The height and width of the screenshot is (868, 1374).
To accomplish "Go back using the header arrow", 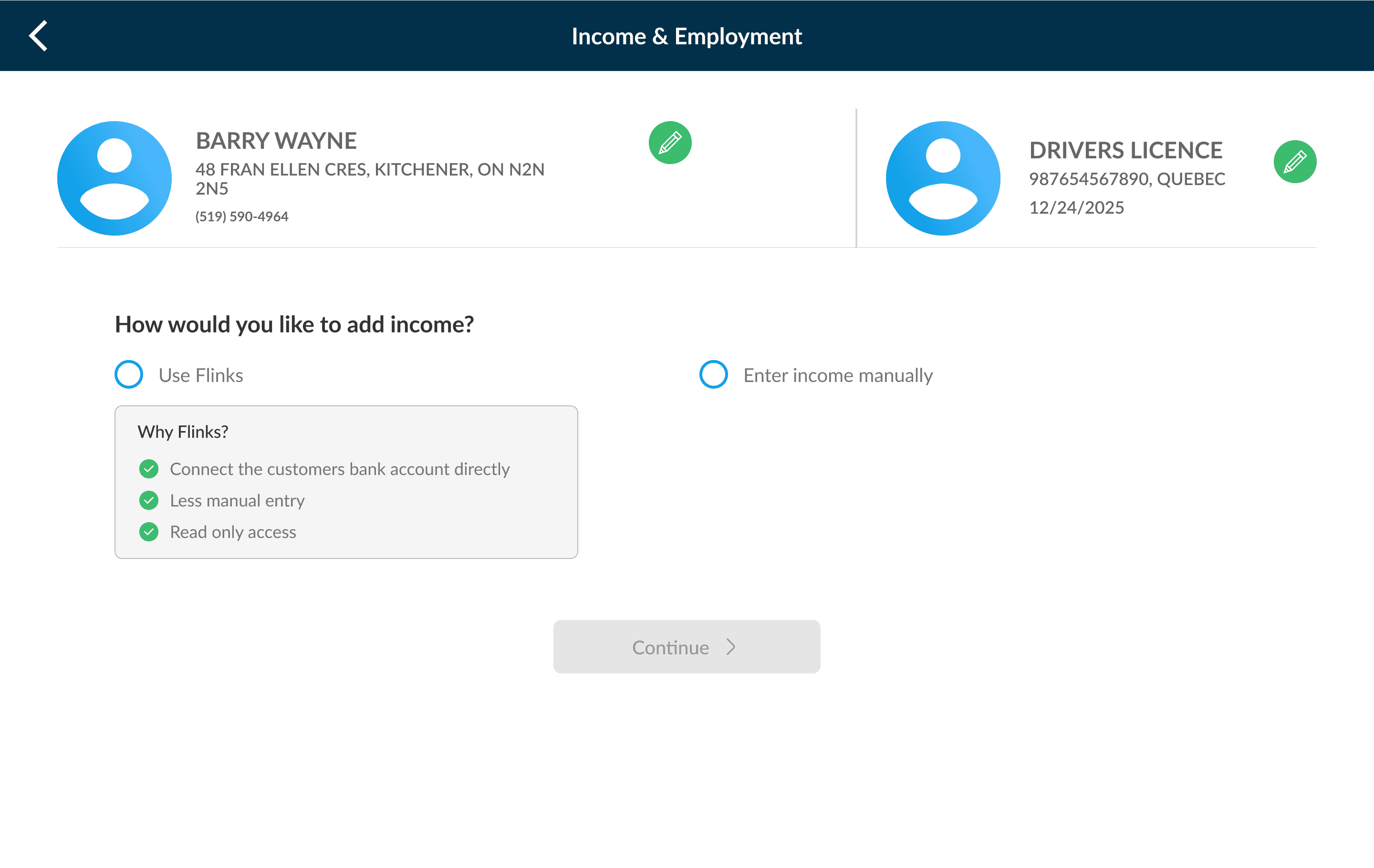I will pos(38,36).
